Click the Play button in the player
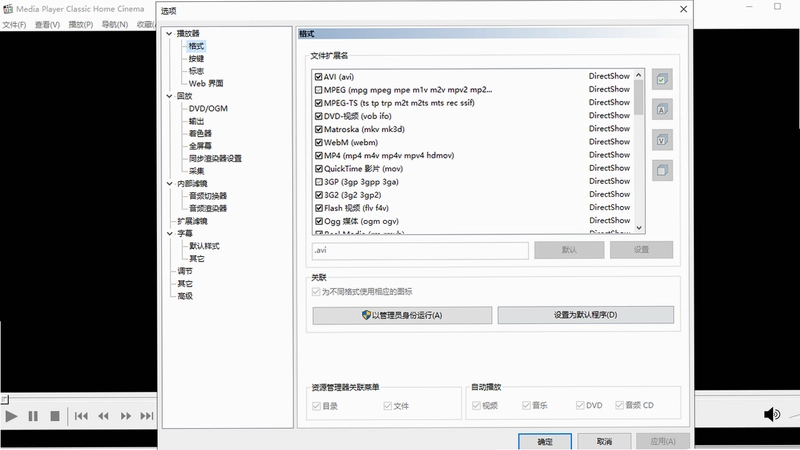800x450 pixels. tap(11, 416)
